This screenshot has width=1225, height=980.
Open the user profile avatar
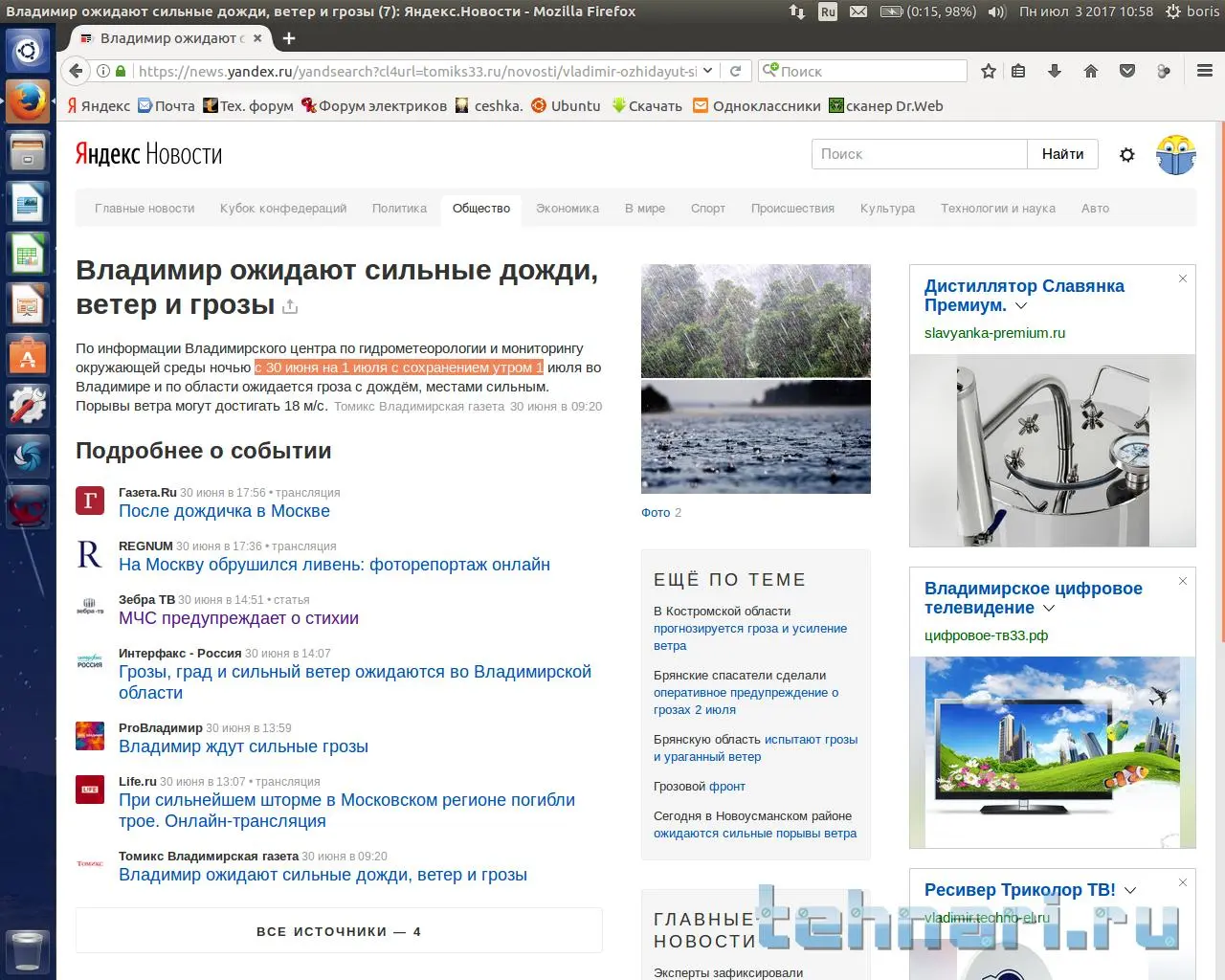coord(1176,154)
